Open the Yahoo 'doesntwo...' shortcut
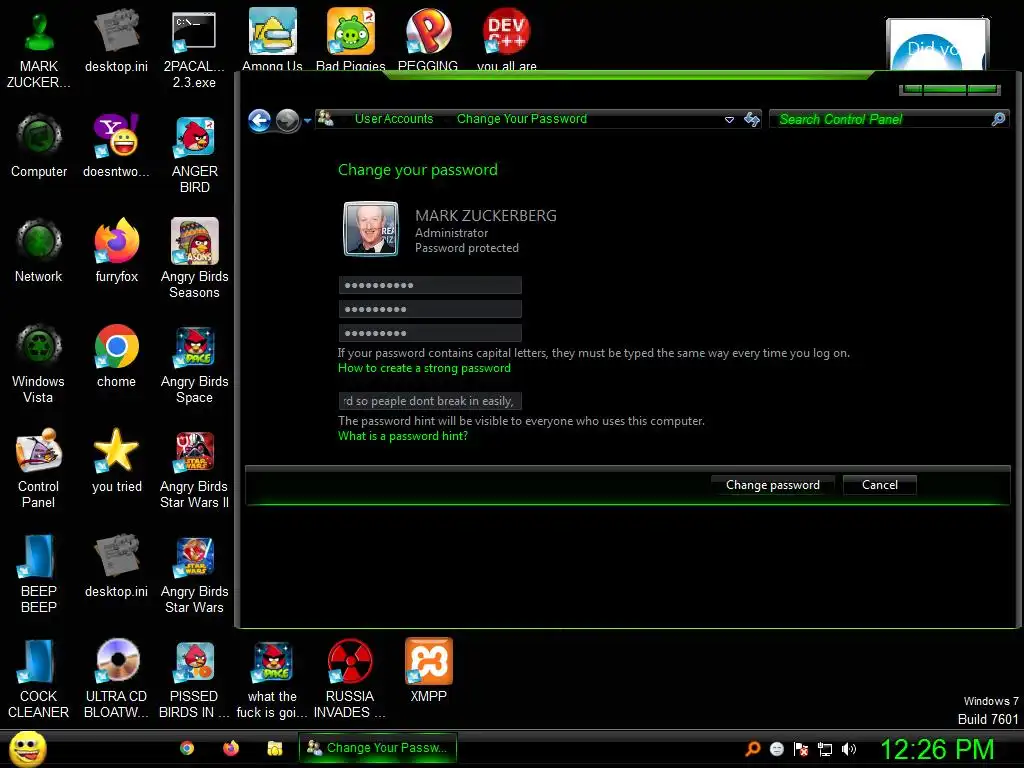1024x768 pixels. 116,146
